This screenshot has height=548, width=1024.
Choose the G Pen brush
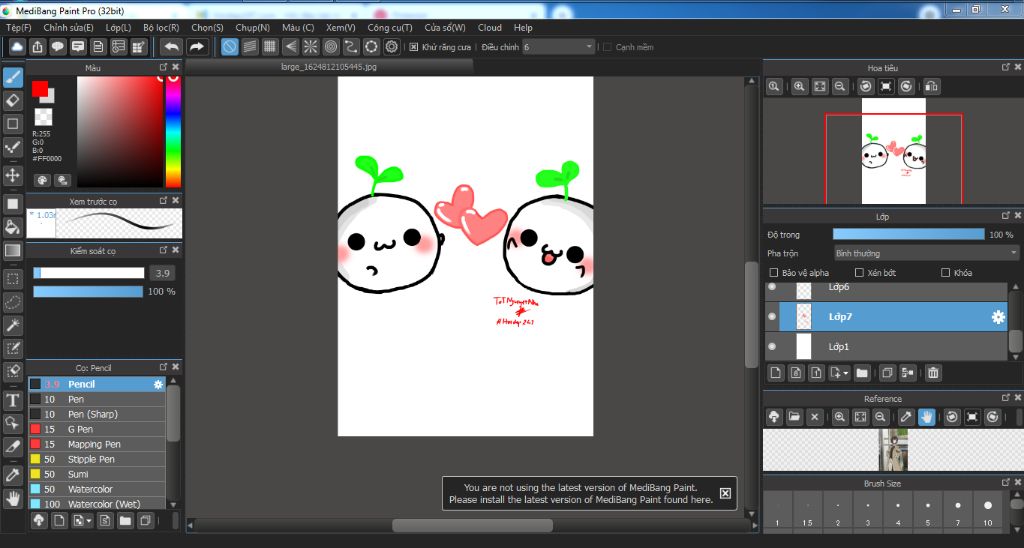[x=97, y=429]
